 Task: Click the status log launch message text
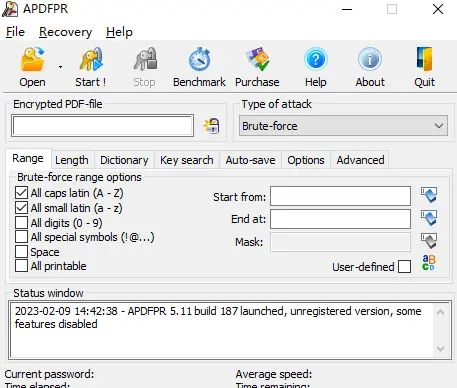[218, 317]
